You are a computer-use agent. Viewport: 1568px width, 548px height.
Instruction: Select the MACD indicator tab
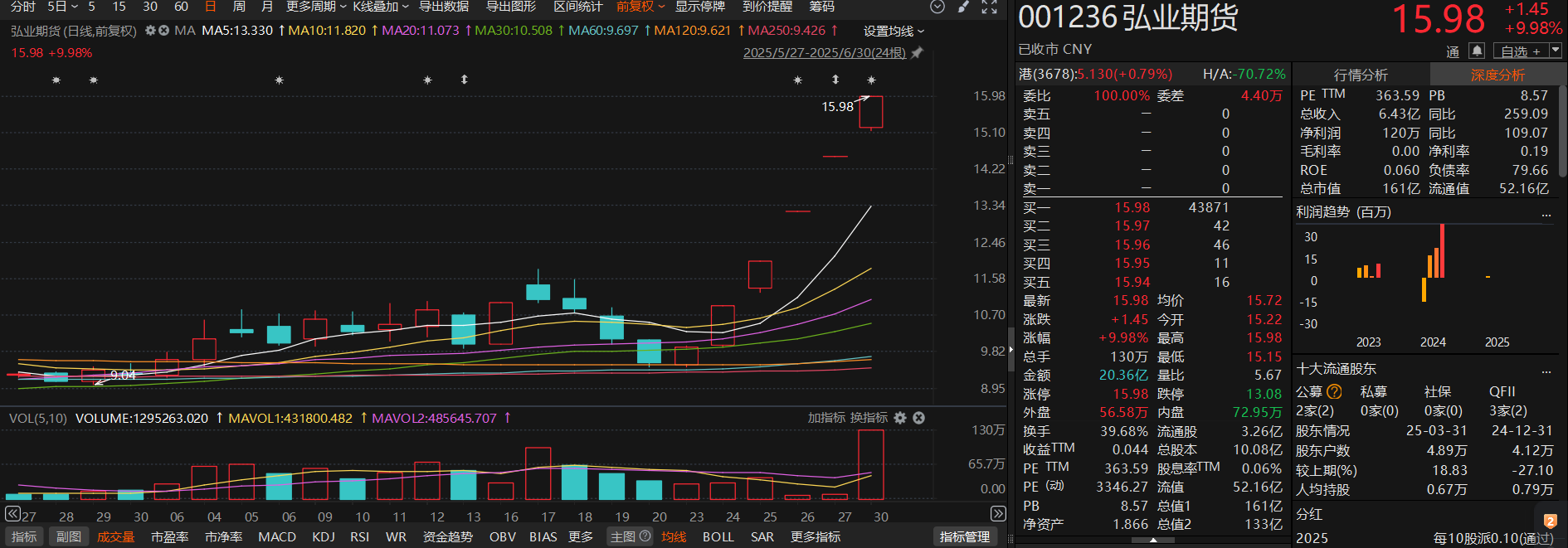point(277,537)
